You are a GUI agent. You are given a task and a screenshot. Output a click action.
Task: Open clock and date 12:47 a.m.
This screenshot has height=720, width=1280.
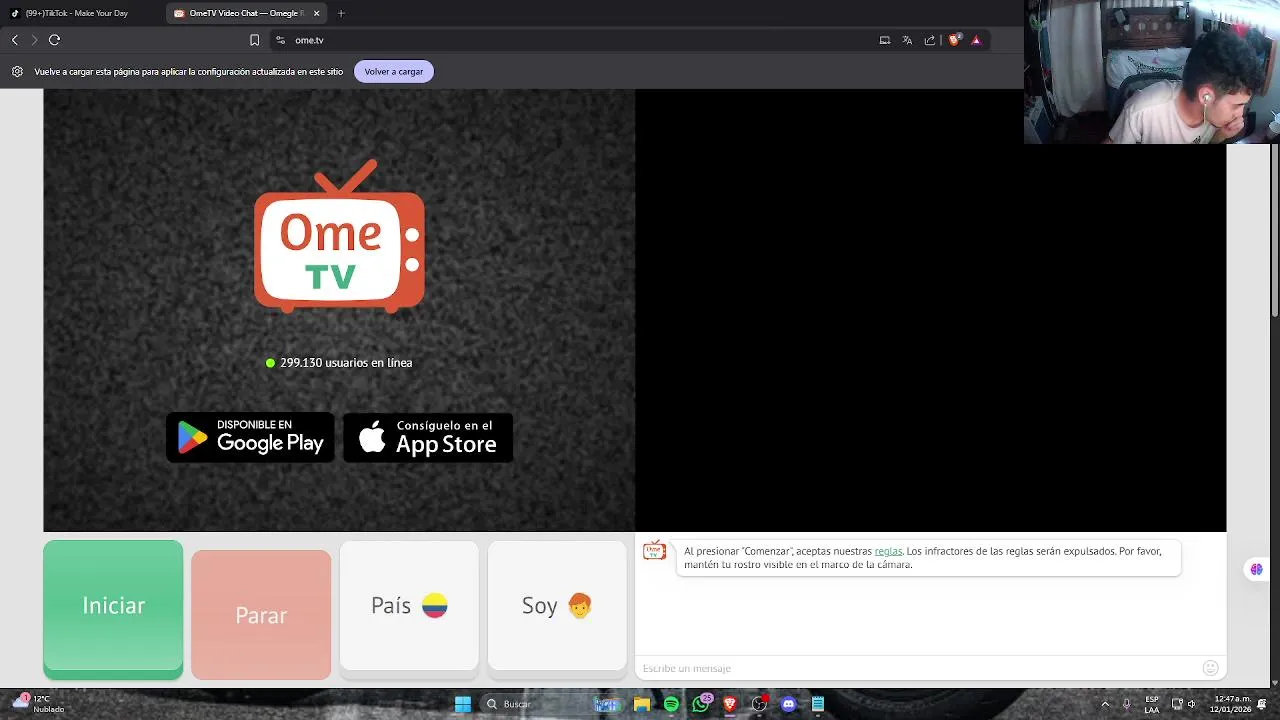1230,704
